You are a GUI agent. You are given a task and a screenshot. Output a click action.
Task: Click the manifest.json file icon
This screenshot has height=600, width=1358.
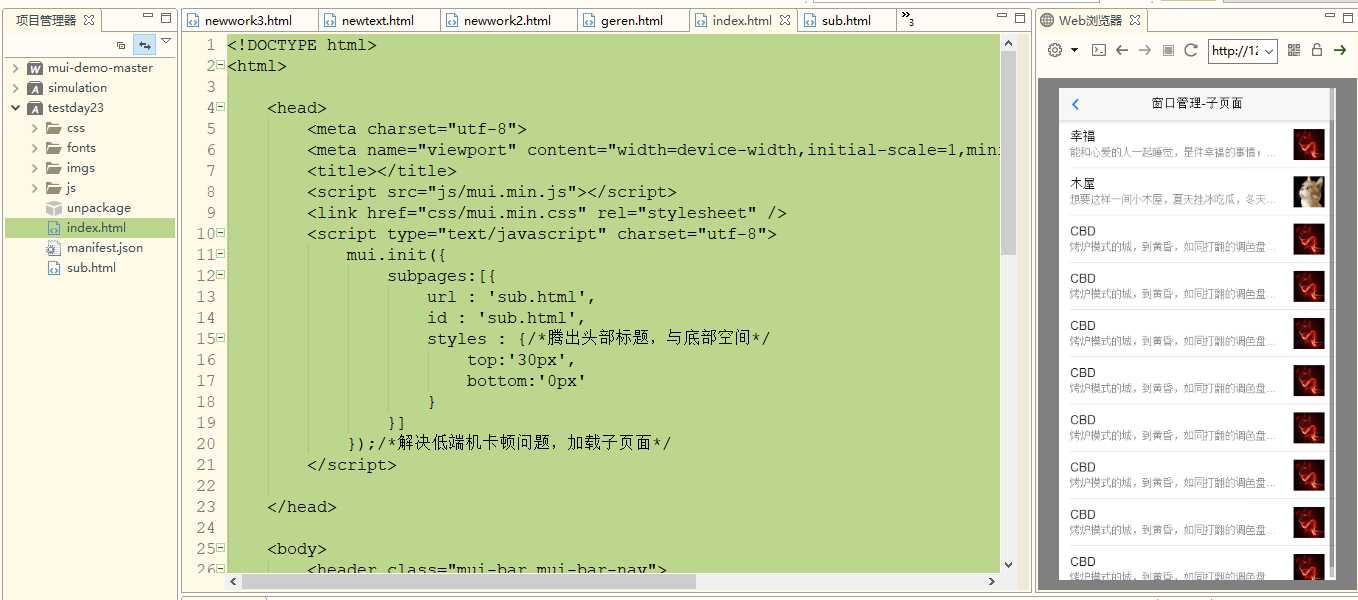54,248
